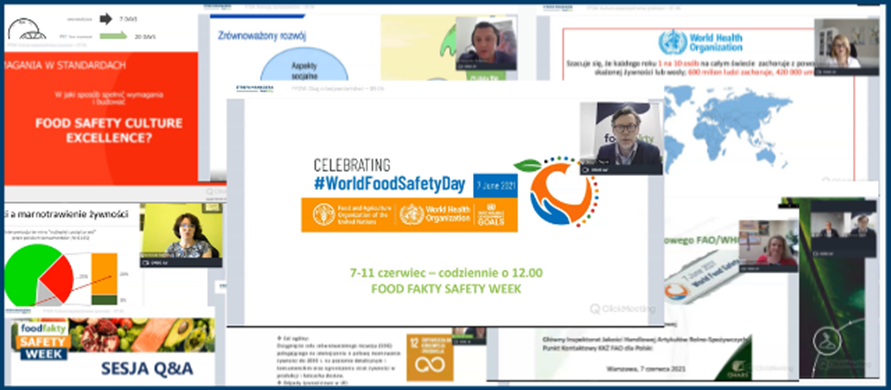Click 'FOOD FAKTY SAFETY WEEK' green text
The image size is (891, 390).
click(x=446, y=289)
